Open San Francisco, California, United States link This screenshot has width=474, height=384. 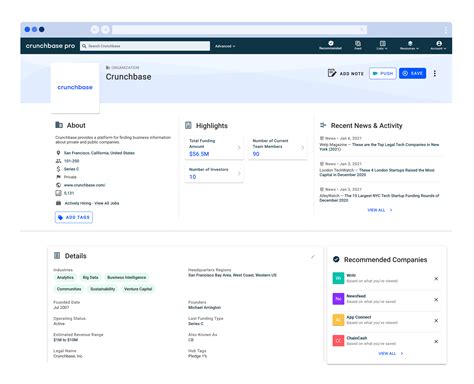[99, 153]
